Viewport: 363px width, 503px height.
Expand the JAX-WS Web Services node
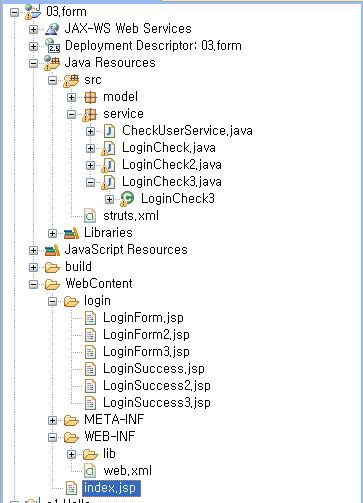pyautogui.click(x=33, y=30)
